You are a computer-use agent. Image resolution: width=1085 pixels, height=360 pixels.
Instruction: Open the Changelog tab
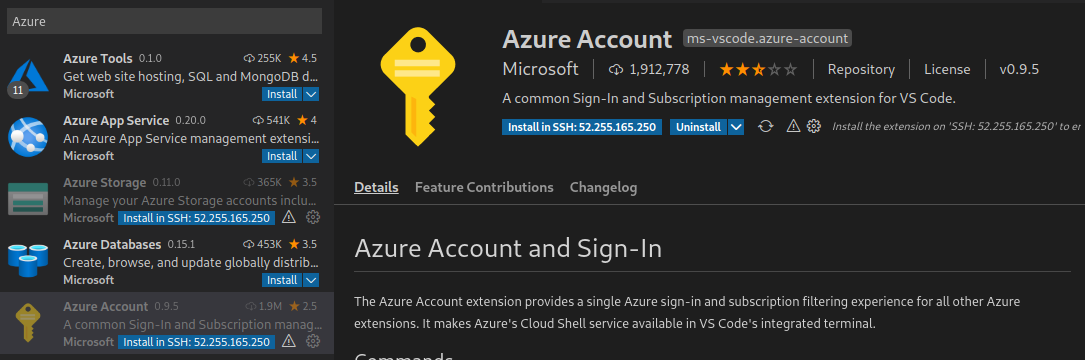click(603, 188)
